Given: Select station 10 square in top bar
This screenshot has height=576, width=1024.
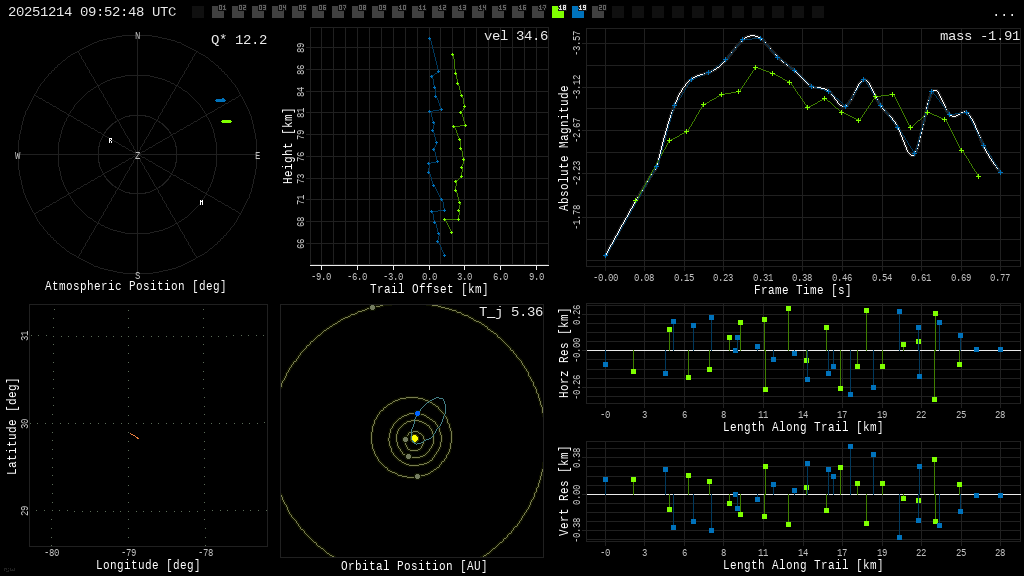Looking at the screenshot, I should point(398,12).
